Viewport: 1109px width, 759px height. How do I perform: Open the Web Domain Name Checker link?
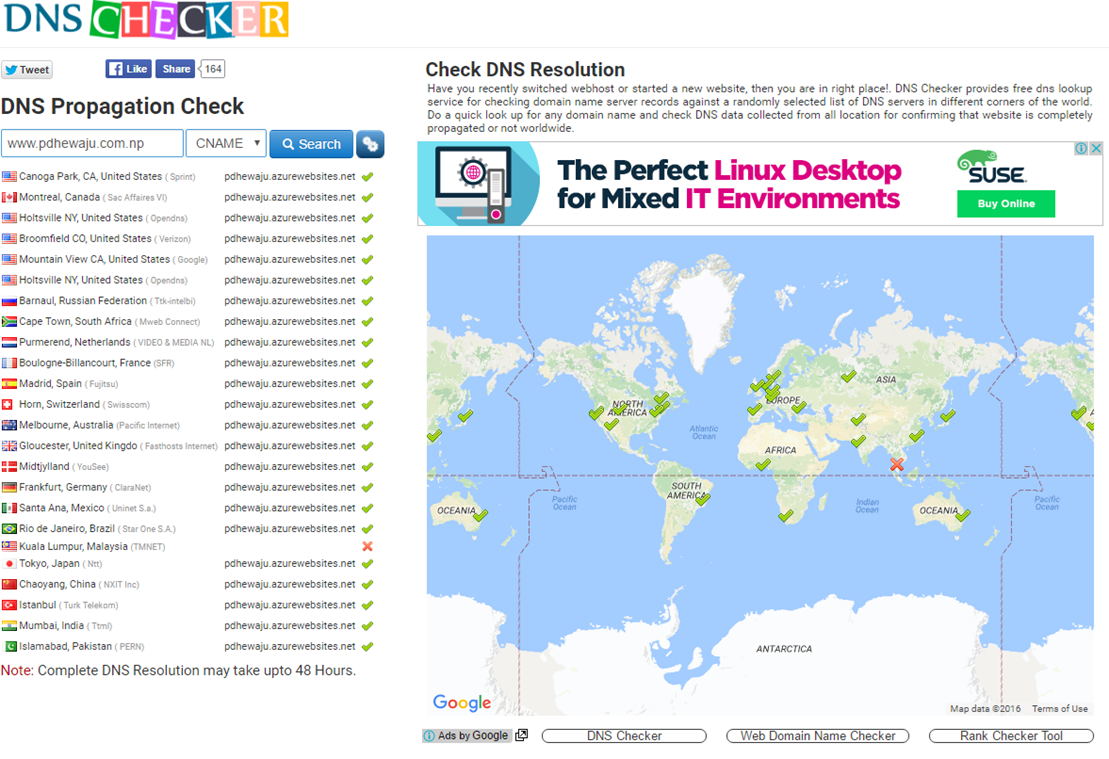click(x=818, y=736)
